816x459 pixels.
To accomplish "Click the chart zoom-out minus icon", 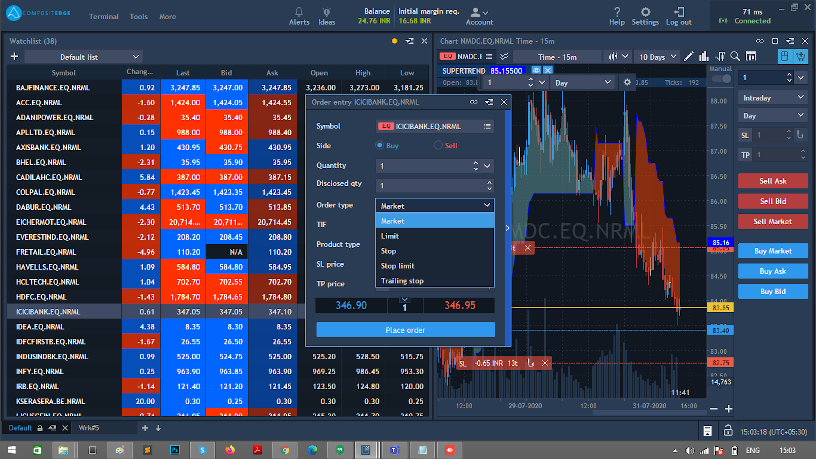I will pyautogui.click(x=714, y=409).
